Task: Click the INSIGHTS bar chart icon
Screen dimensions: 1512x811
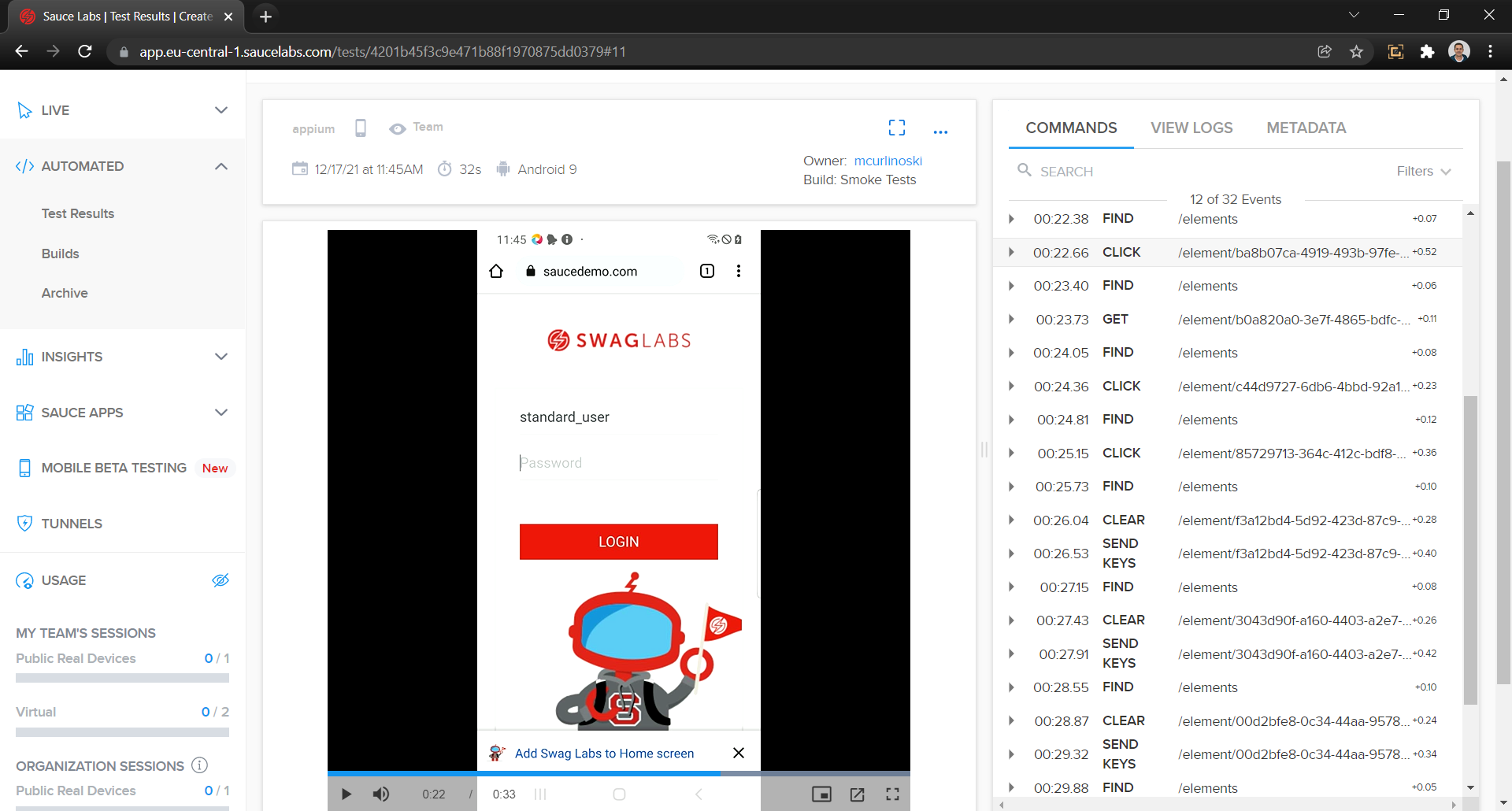Action: (24, 357)
